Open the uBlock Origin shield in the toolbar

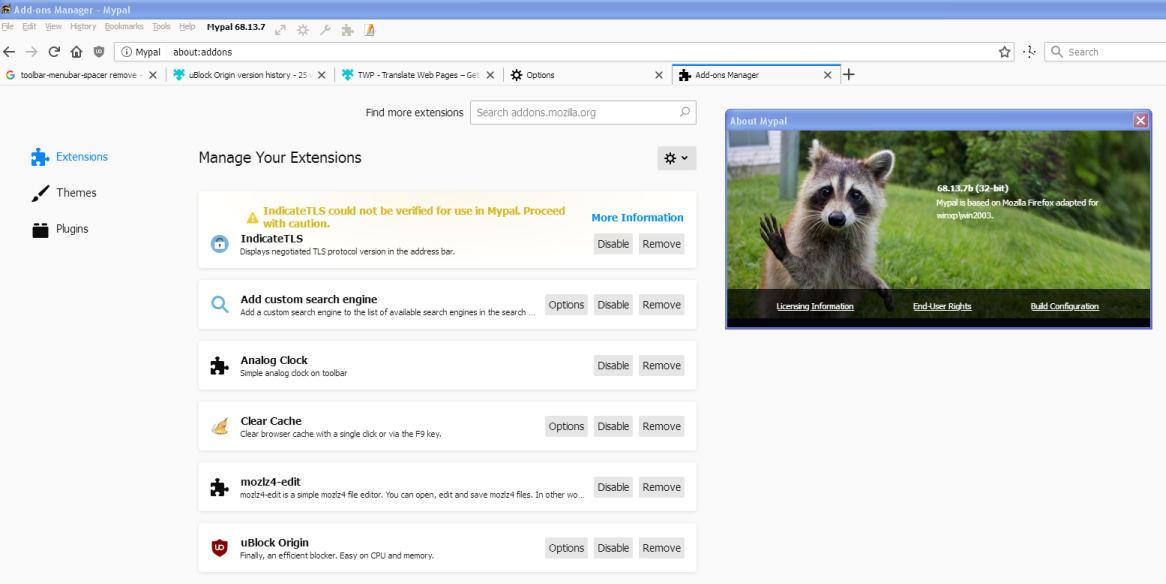99,52
